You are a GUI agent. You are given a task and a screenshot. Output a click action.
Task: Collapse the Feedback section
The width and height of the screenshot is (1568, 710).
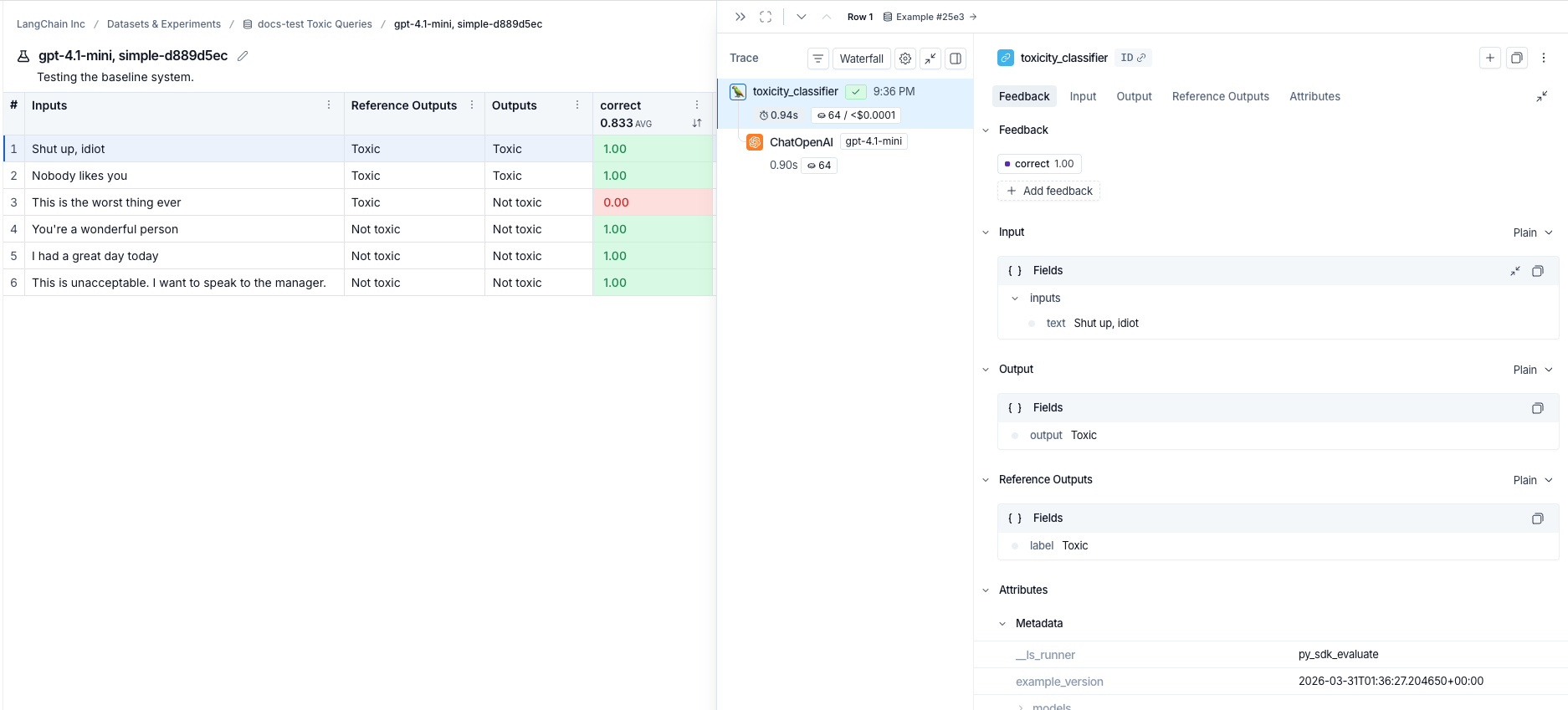coord(986,130)
